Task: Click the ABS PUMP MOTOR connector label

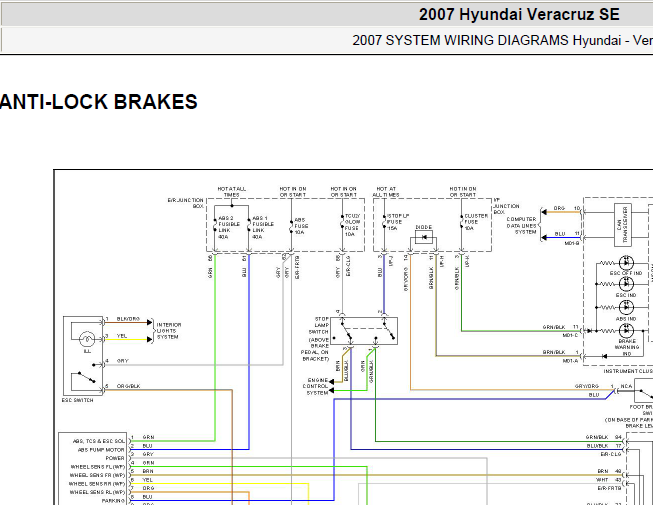Action: tap(101, 450)
